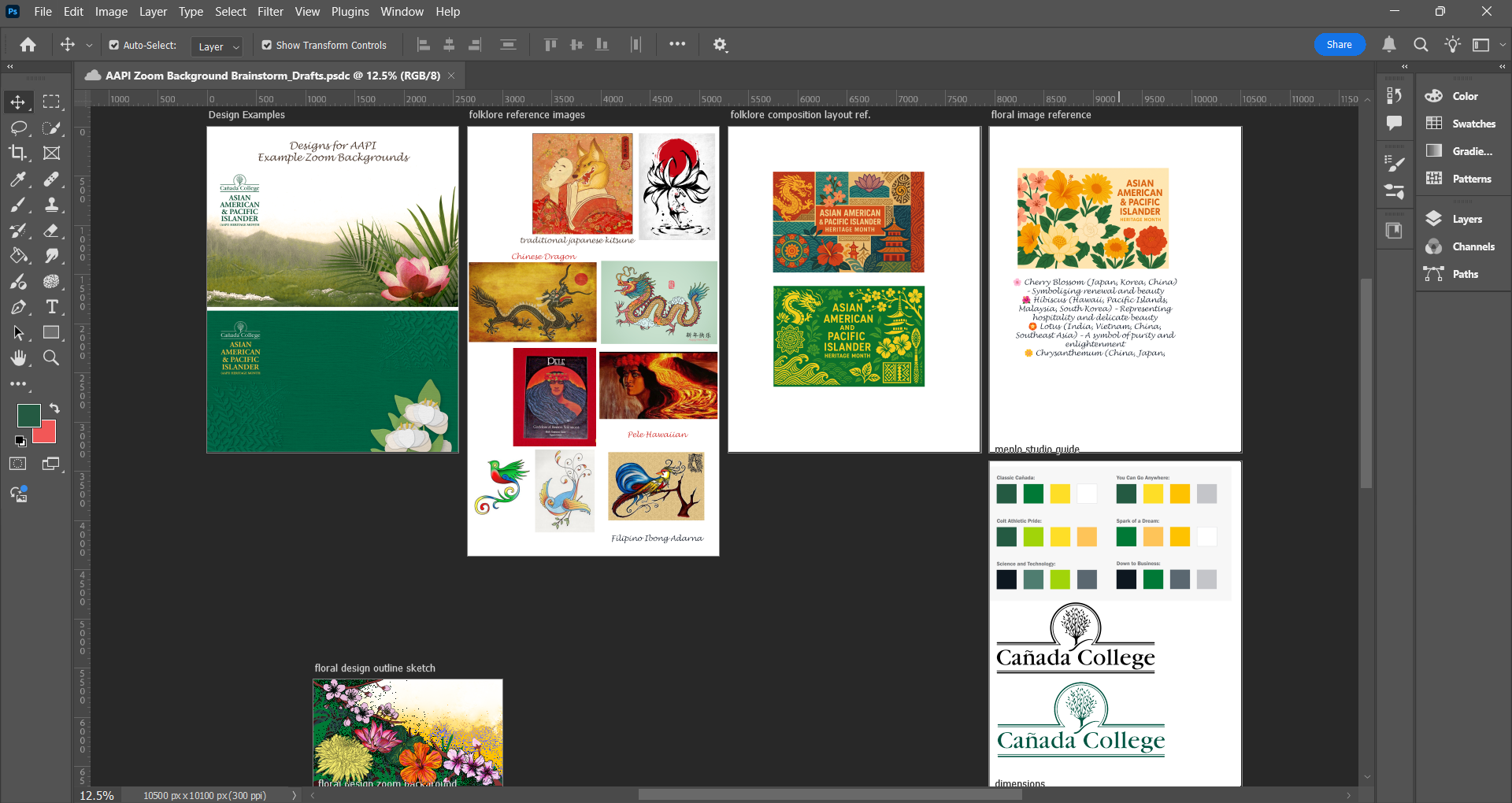Open the Move tool preset picker arrow
This screenshot has height=803, width=1512.
[89, 46]
